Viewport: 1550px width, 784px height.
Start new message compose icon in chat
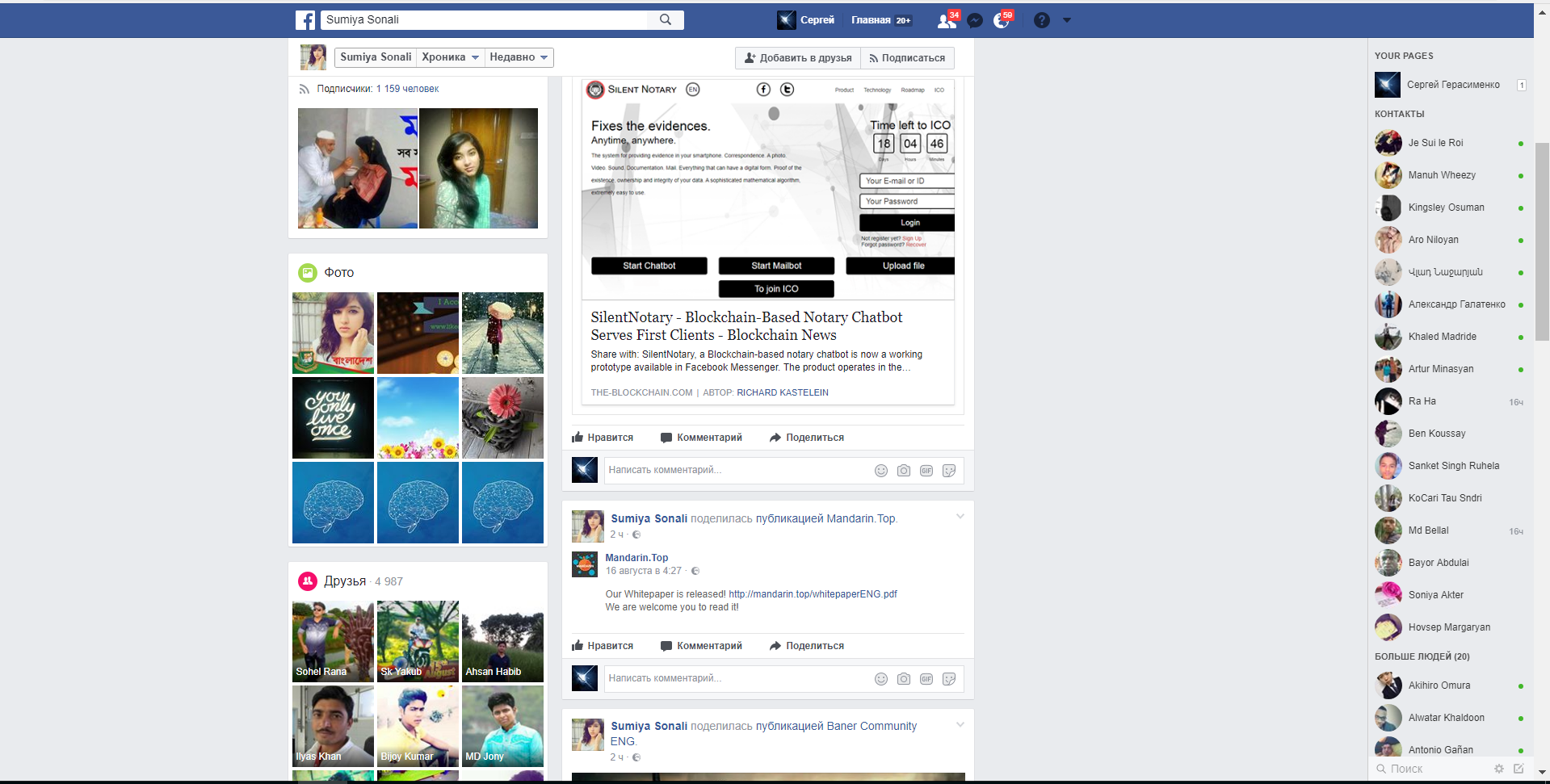tap(1518, 769)
